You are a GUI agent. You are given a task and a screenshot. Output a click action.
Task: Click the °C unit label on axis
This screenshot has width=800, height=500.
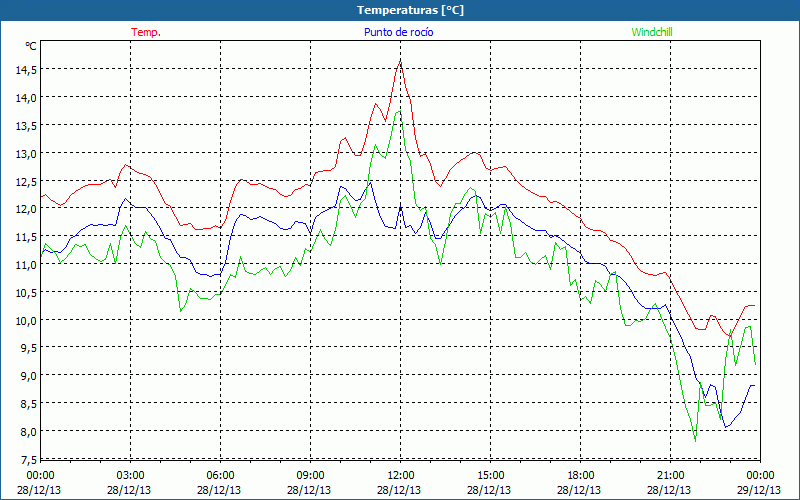pyautogui.click(x=31, y=46)
